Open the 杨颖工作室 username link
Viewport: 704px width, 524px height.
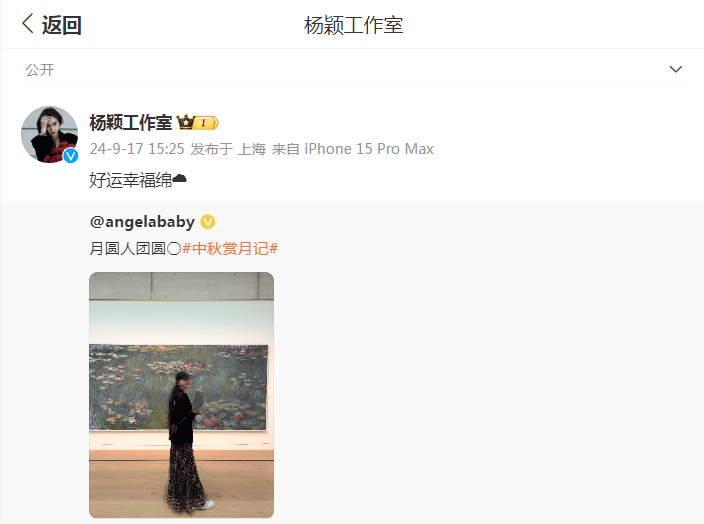point(130,123)
